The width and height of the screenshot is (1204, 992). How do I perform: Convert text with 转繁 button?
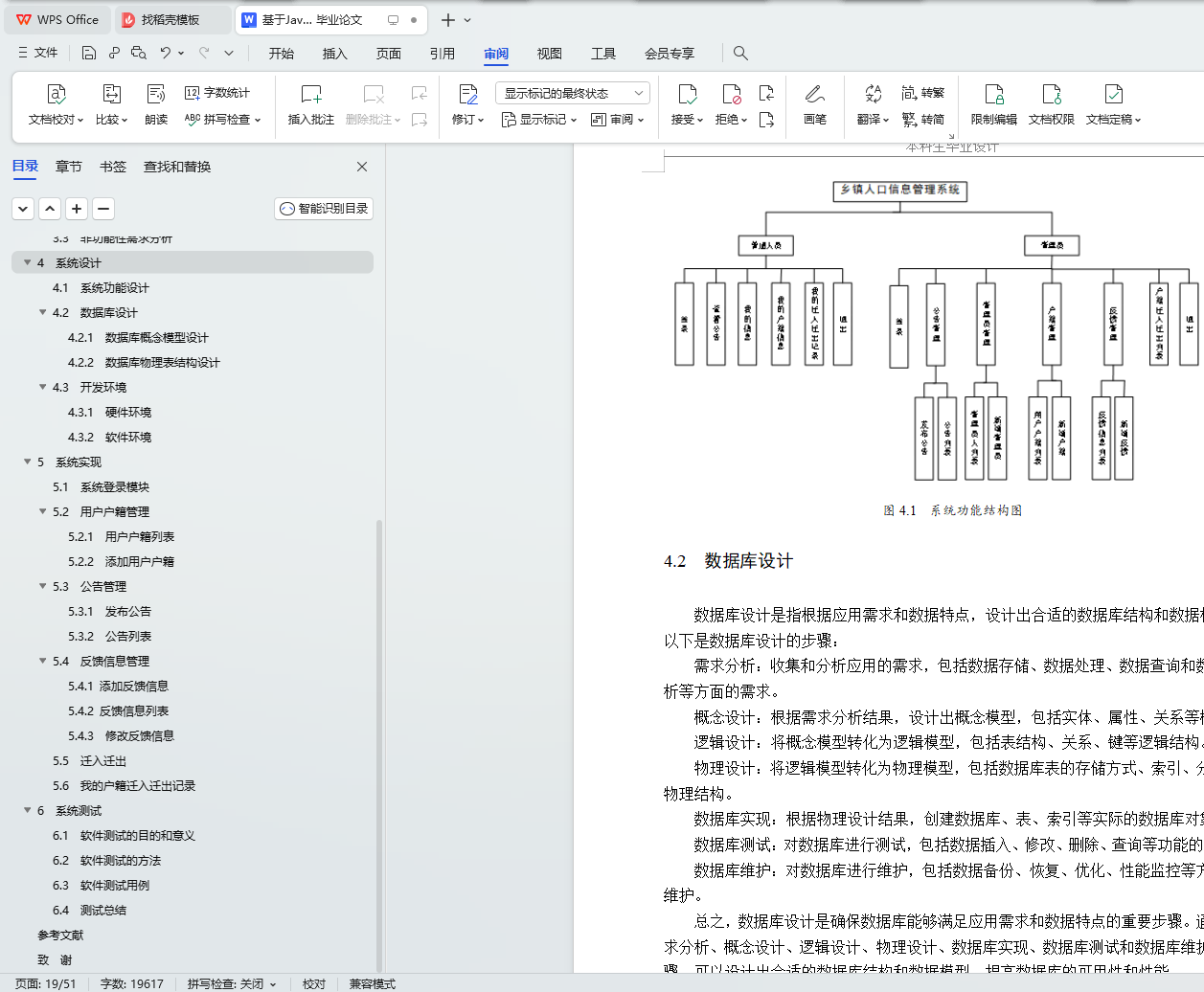coord(923,93)
